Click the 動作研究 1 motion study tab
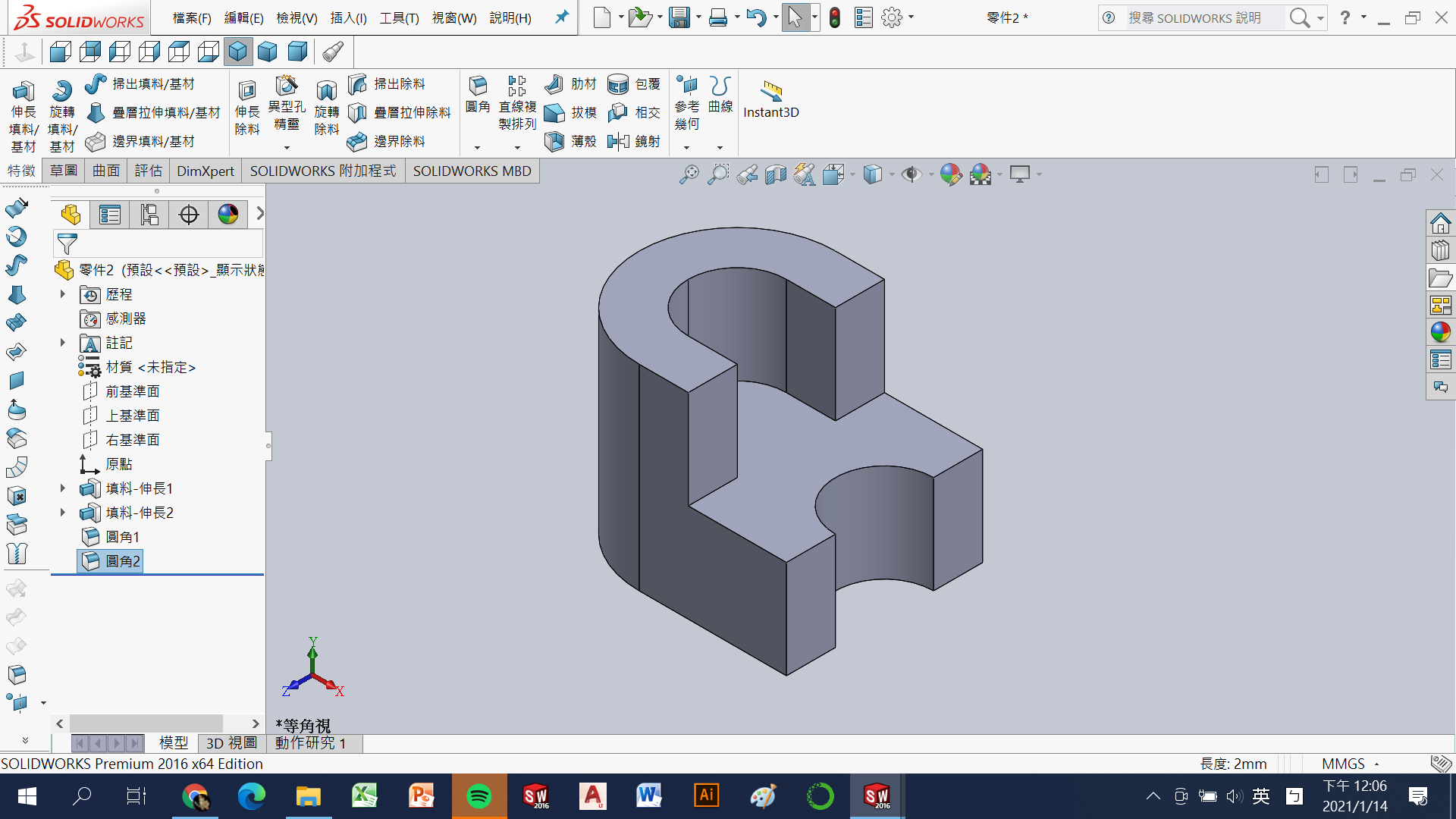This screenshot has width=1456, height=819. (x=311, y=743)
